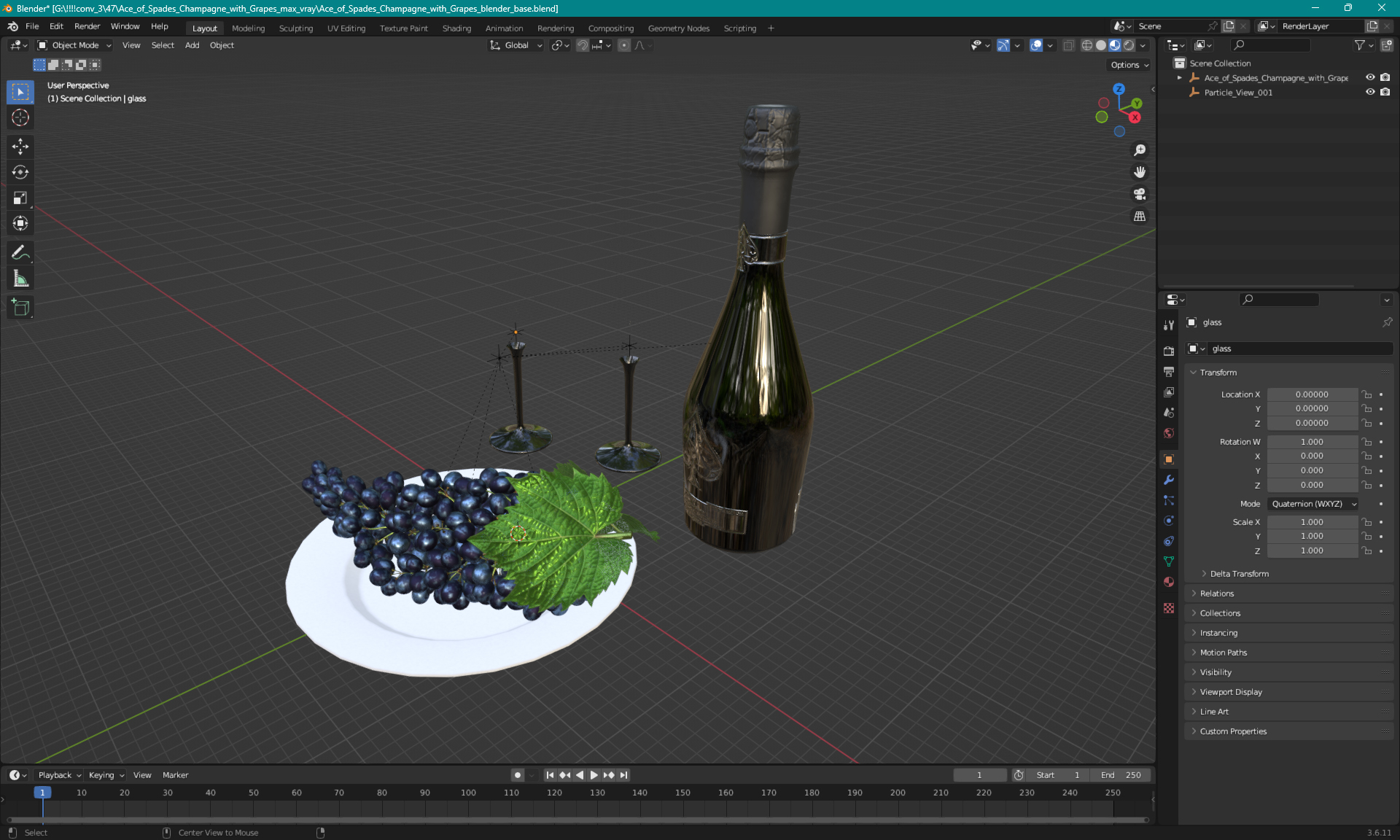Select the Move tool
1400x840 pixels.
pos(20,147)
